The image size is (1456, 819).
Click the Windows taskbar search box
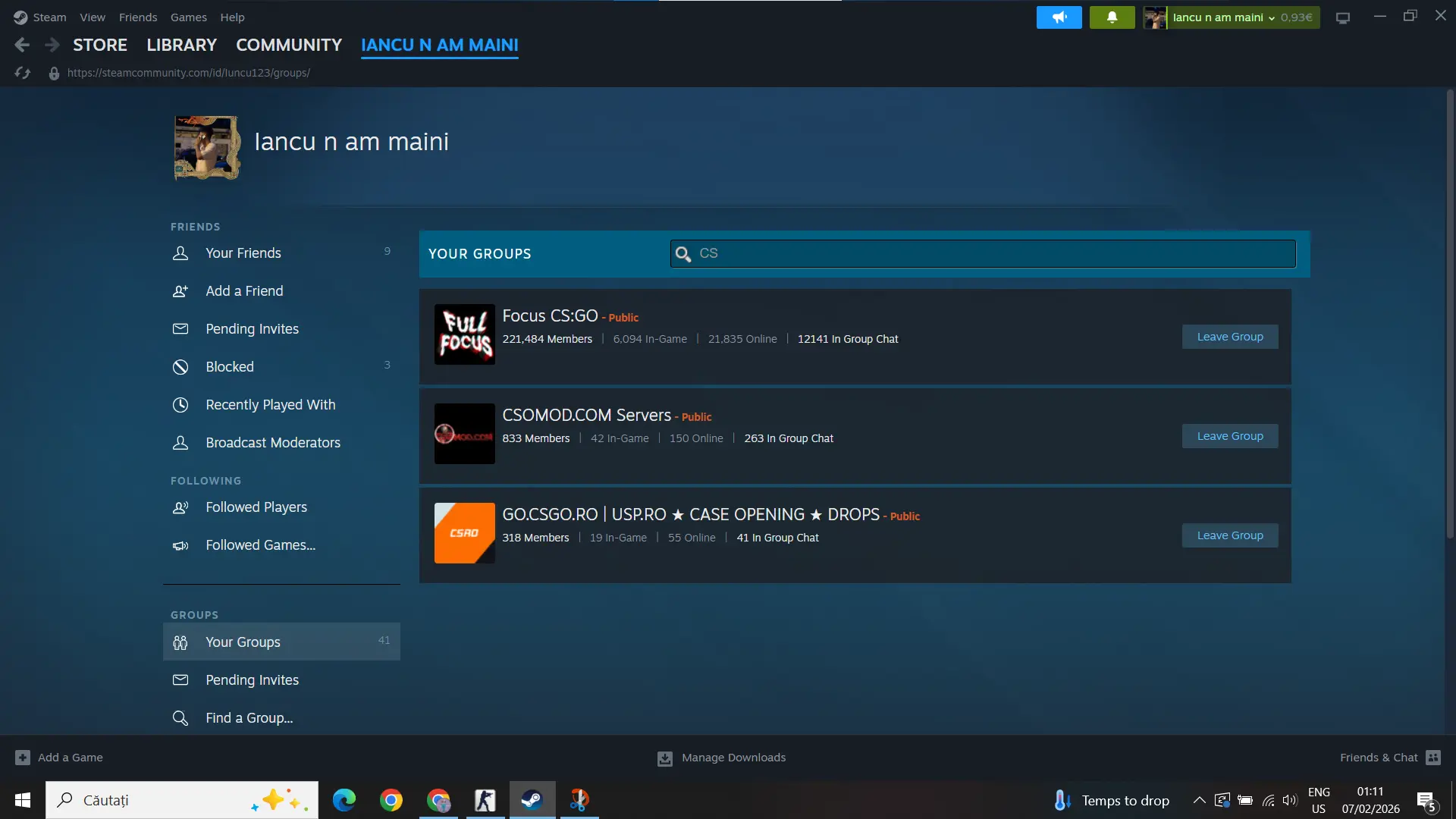click(x=182, y=800)
